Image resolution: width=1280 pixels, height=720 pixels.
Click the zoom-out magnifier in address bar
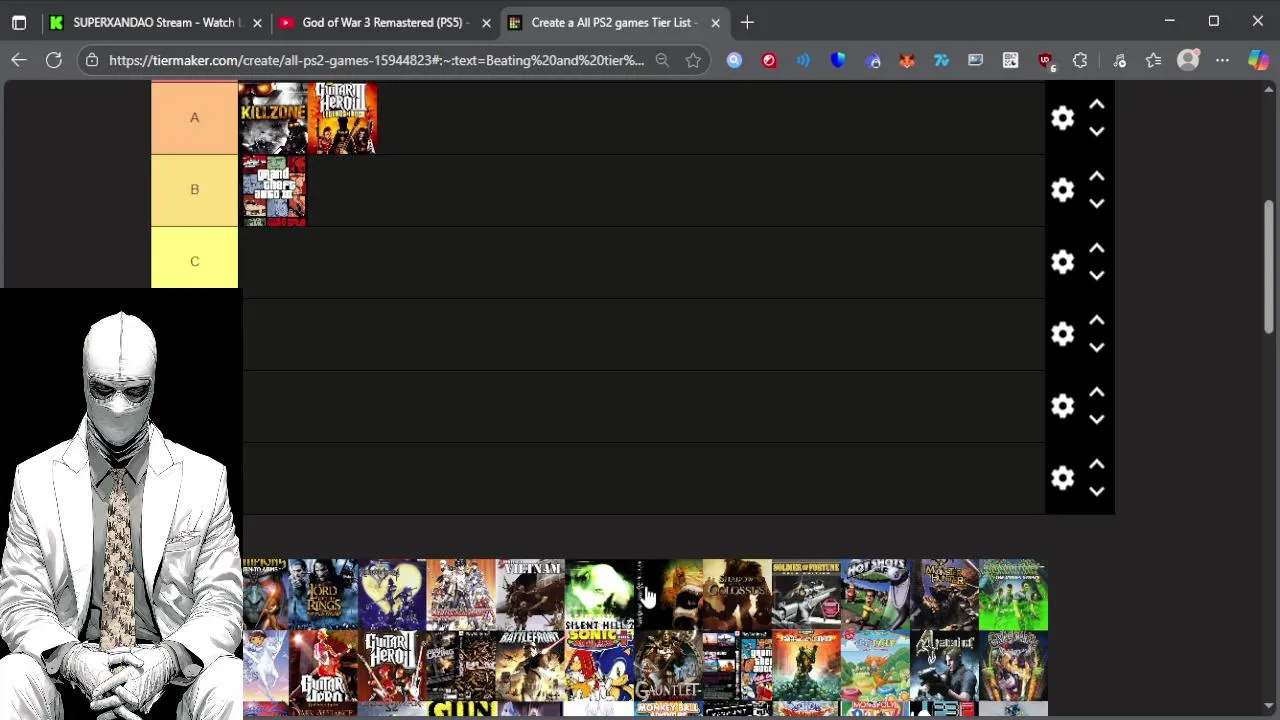[662, 60]
